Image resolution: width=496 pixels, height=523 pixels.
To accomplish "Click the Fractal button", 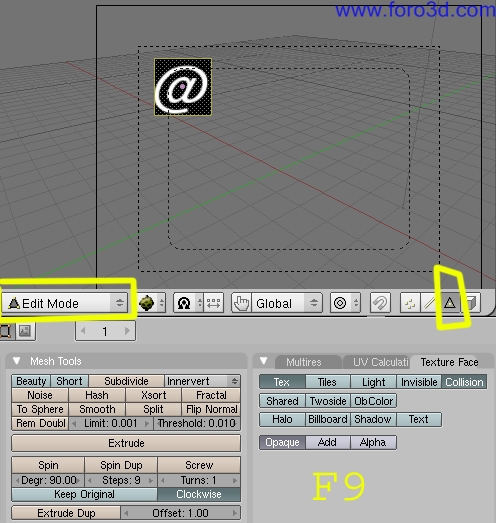I will tap(211, 395).
